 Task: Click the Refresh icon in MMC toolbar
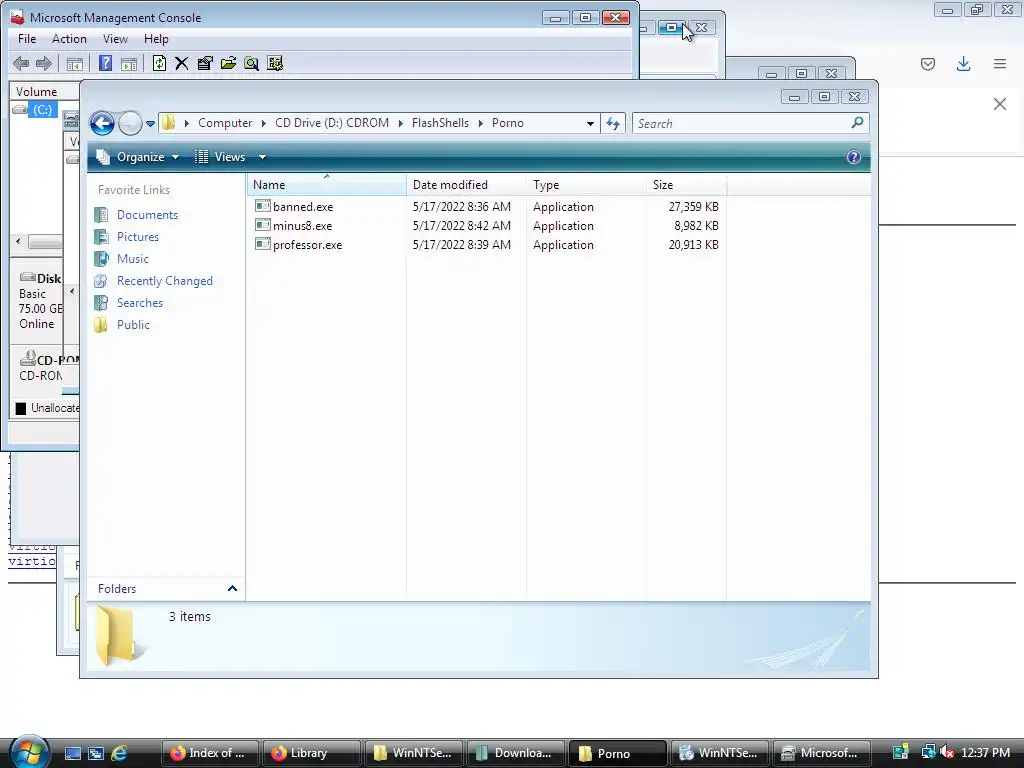pos(159,63)
